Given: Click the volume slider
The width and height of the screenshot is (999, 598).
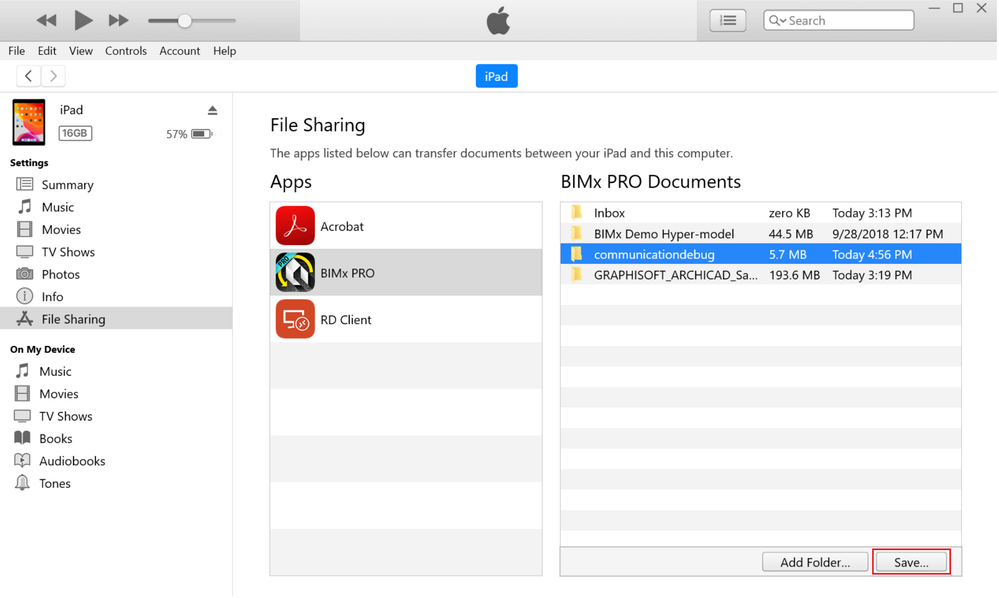Looking at the screenshot, I should pos(191,20).
